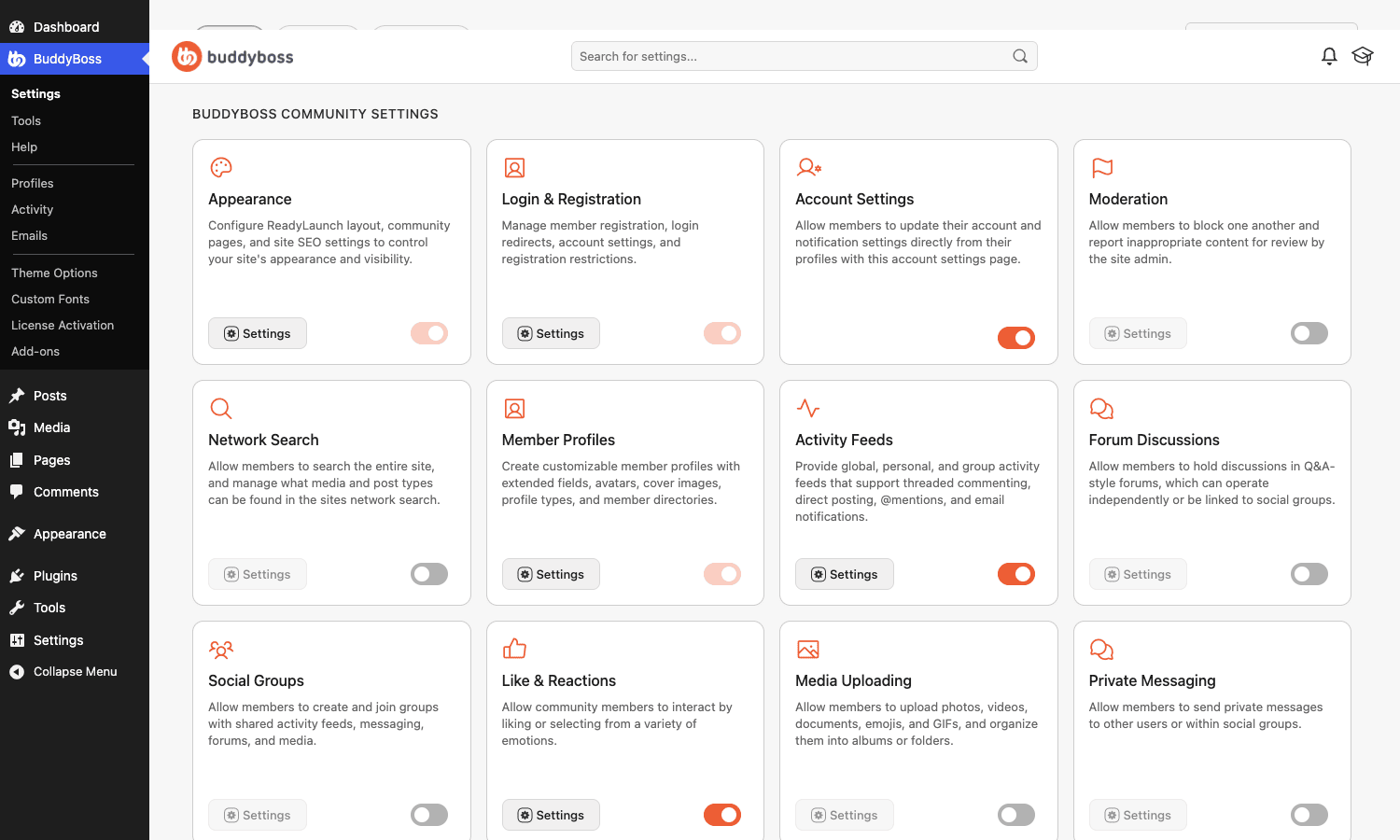Enable the Moderation toggle
The height and width of the screenshot is (840, 1400).
[1309, 333]
